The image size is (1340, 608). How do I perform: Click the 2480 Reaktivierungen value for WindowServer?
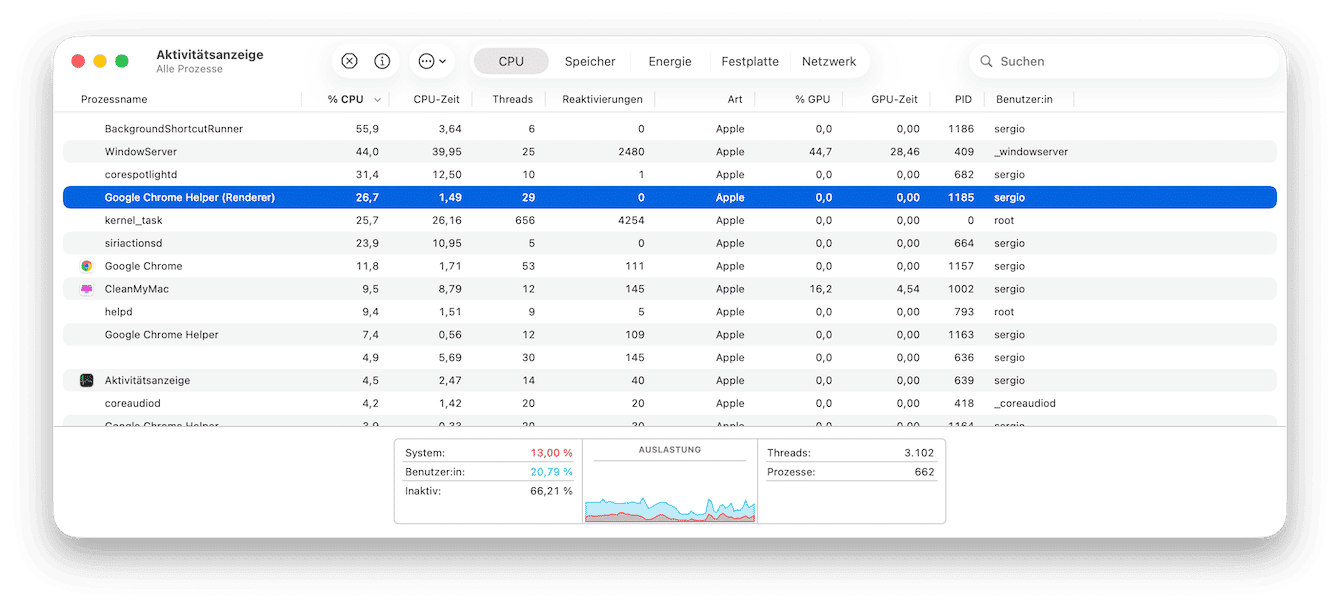tap(631, 152)
